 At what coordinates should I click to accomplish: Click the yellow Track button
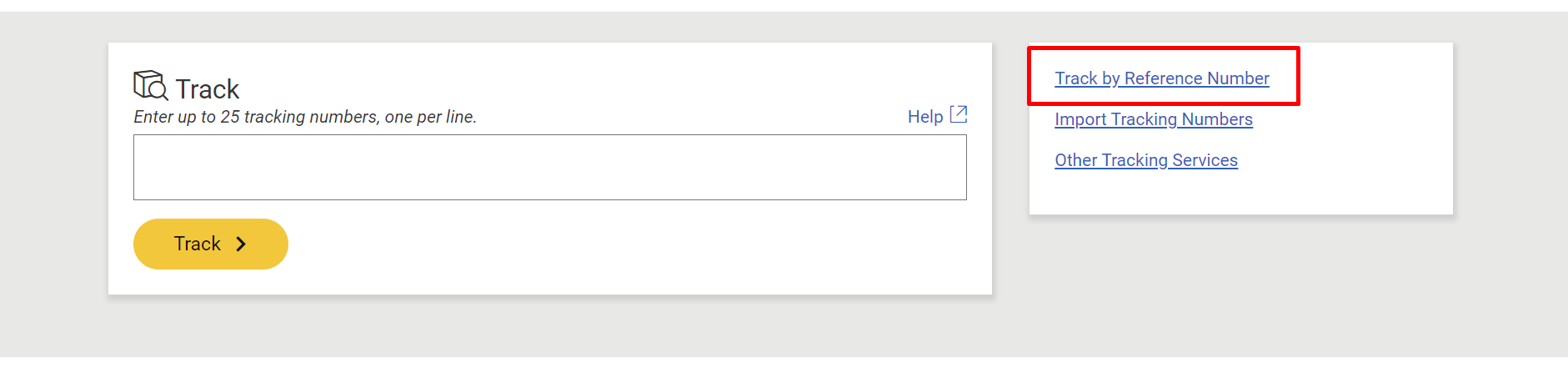tap(211, 244)
